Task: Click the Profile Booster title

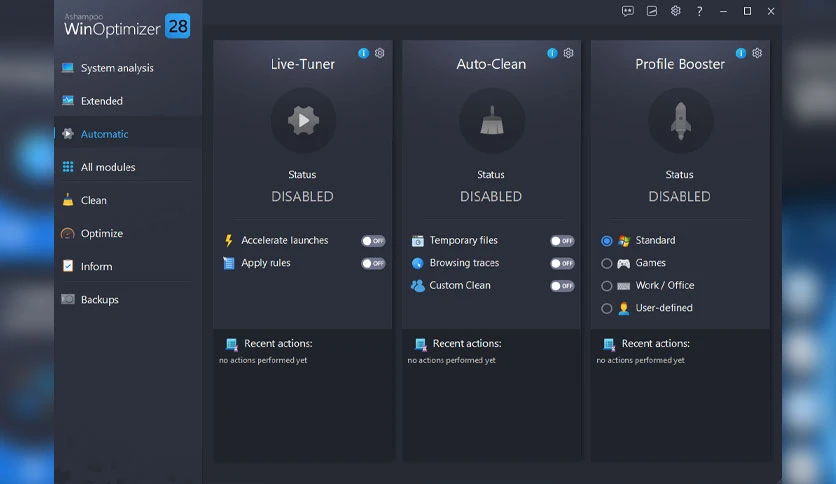Action: tap(680, 64)
